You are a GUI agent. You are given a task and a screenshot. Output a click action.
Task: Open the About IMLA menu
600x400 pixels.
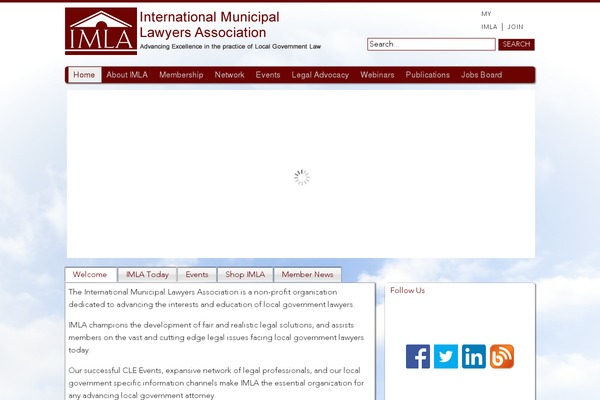click(x=127, y=75)
